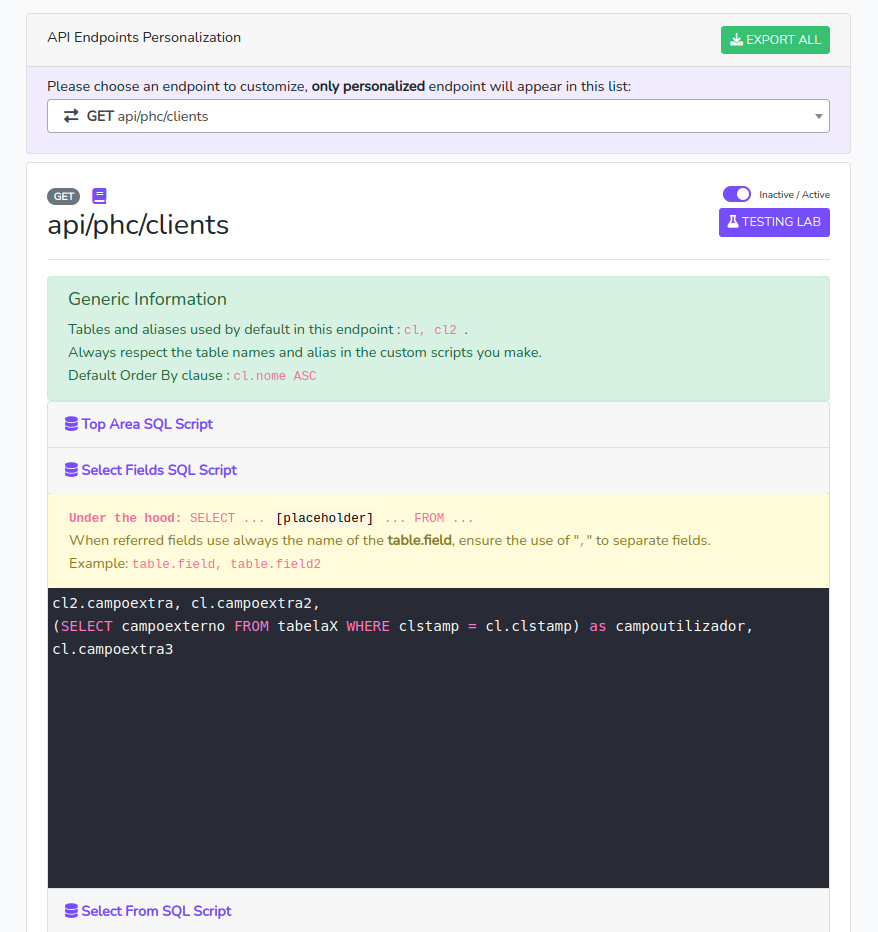Screen dimensions: 878x932
Task: Open the GET api/phc/clients endpoint dropdown
Action: point(437,116)
